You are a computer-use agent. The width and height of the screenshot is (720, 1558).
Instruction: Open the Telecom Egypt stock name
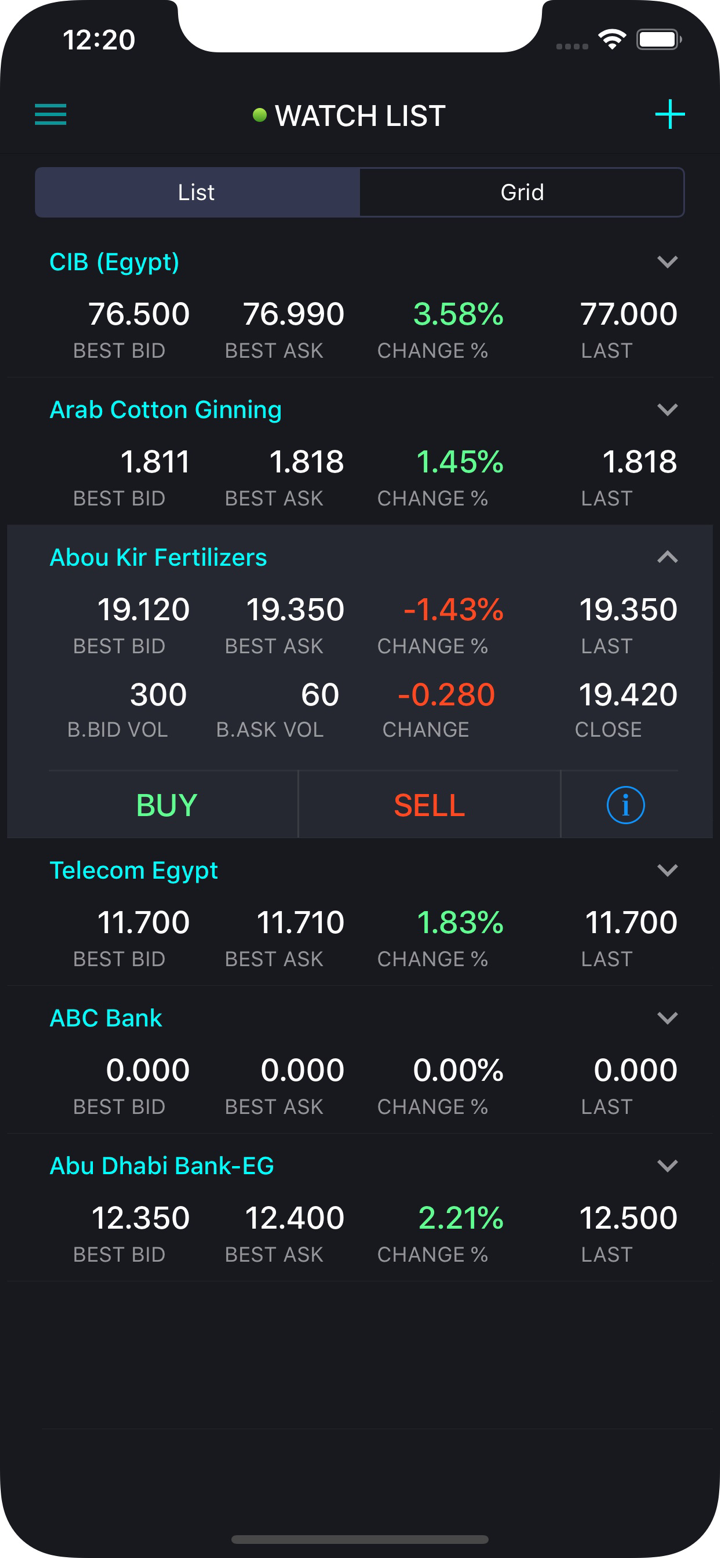click(x=134, y=871)
